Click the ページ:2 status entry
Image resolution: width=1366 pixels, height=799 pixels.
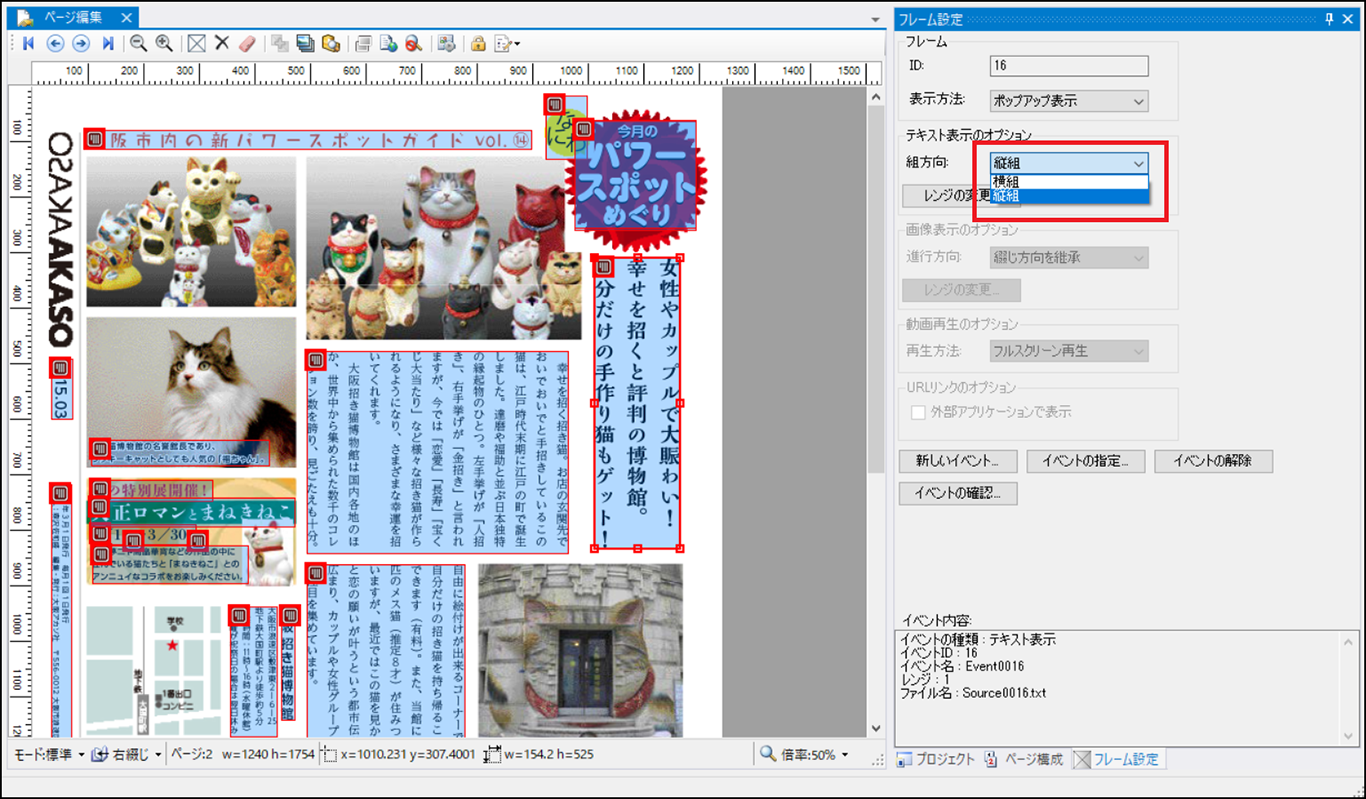pyautogui.click(x=191, y=755)
